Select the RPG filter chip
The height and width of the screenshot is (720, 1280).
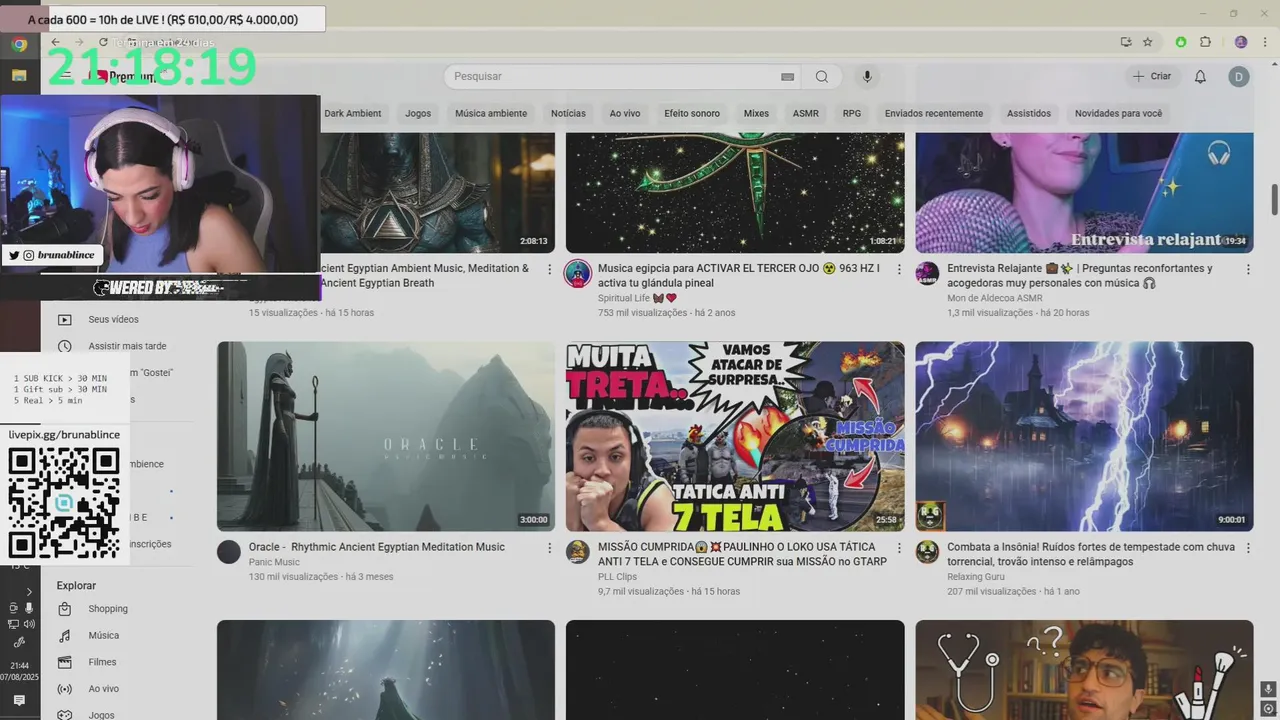(852, 113)
